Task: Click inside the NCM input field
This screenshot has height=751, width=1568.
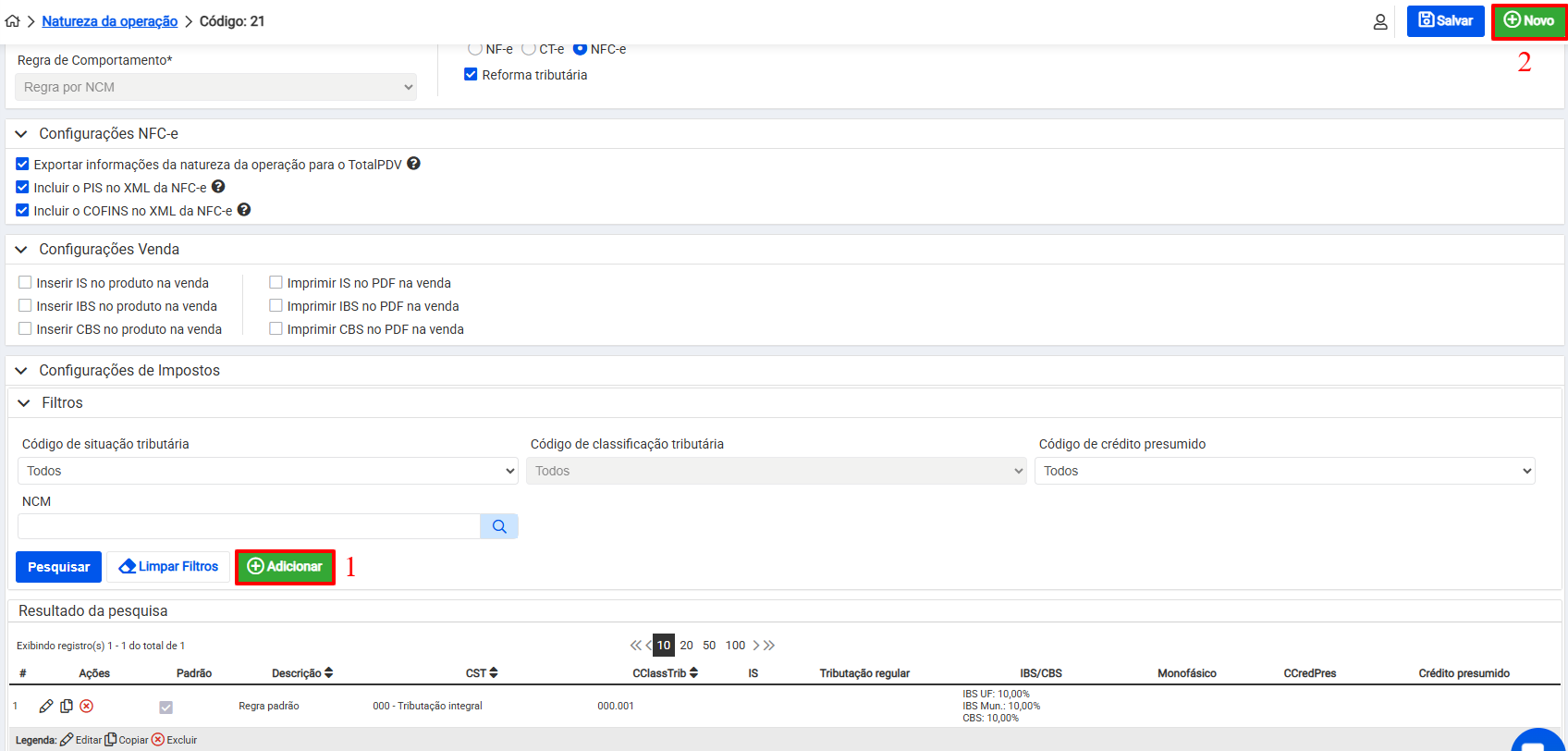Action: click(x=249, y=526)
